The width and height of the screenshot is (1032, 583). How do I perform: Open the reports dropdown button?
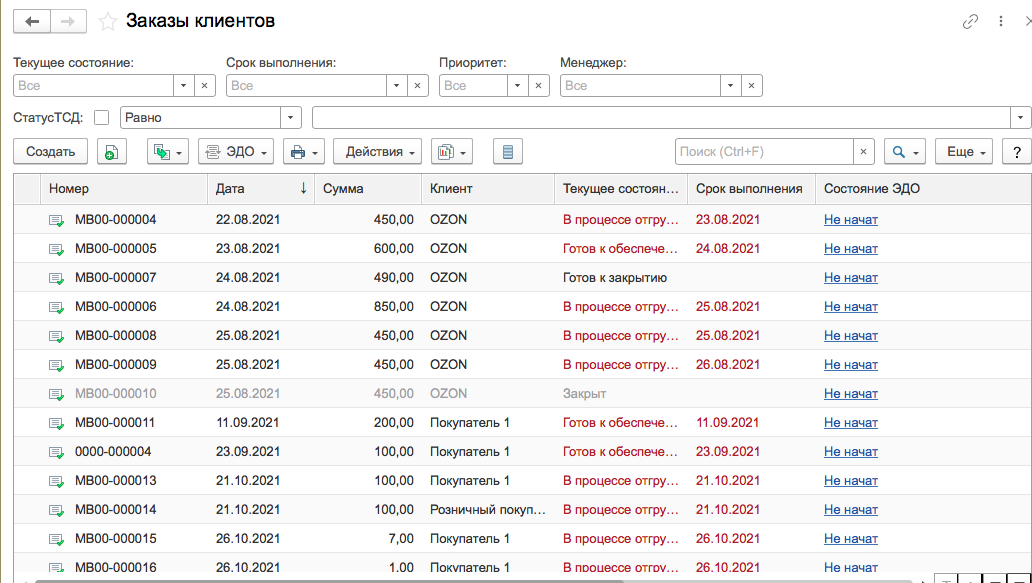click(452, 151)
